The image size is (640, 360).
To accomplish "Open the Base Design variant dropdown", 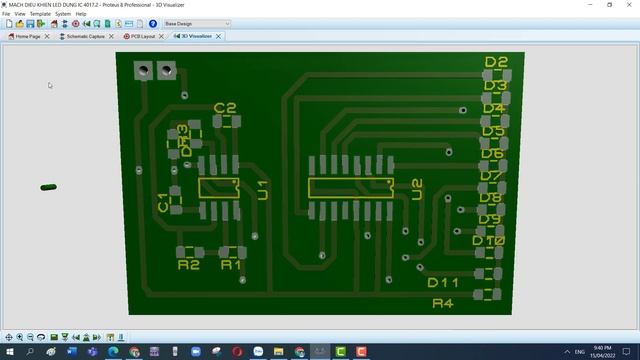I will pos(197,24).
